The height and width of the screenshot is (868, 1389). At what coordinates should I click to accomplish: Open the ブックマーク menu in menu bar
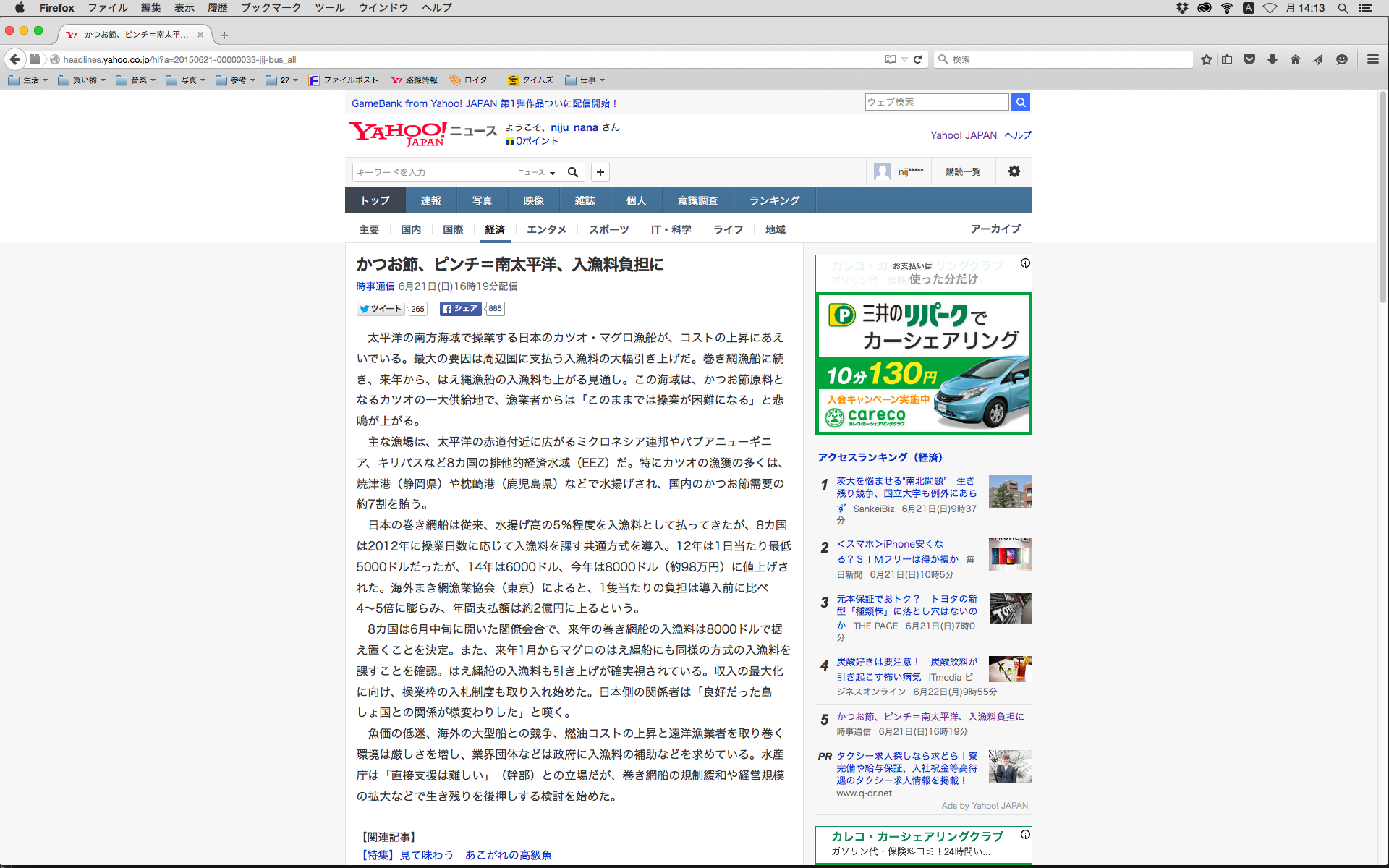(271, 8)
